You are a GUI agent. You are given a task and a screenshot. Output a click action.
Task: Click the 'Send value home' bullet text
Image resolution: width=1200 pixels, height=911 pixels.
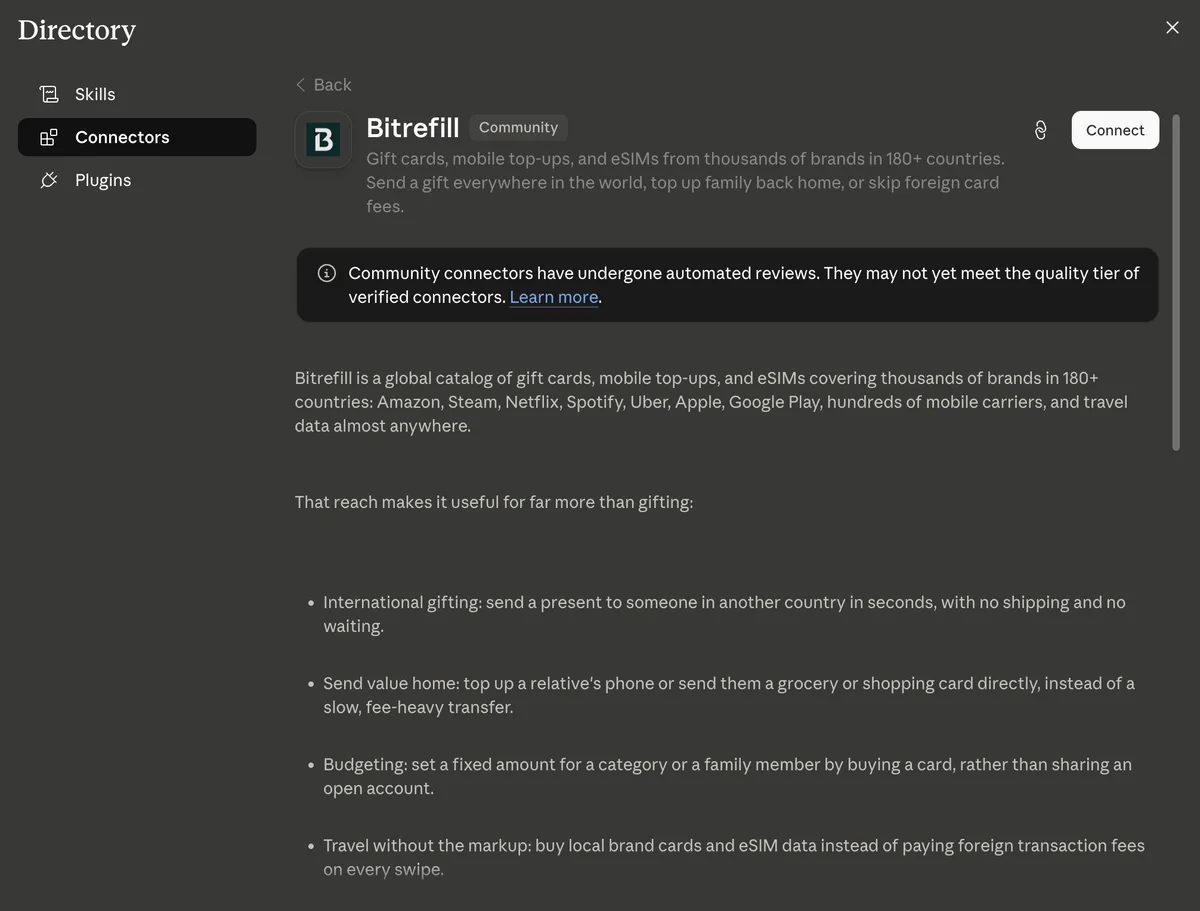coord(729,695)
